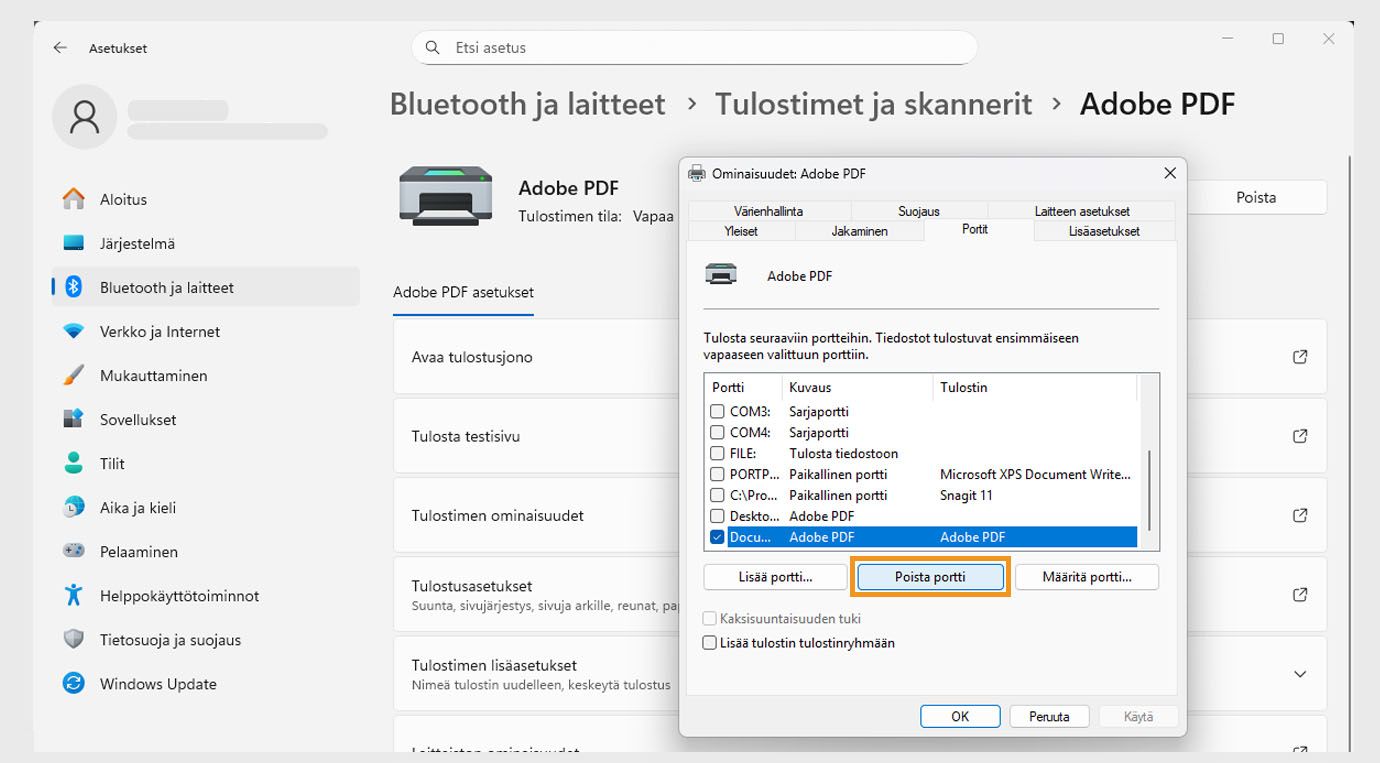Click the Lisää portti button

click(775, 577)
